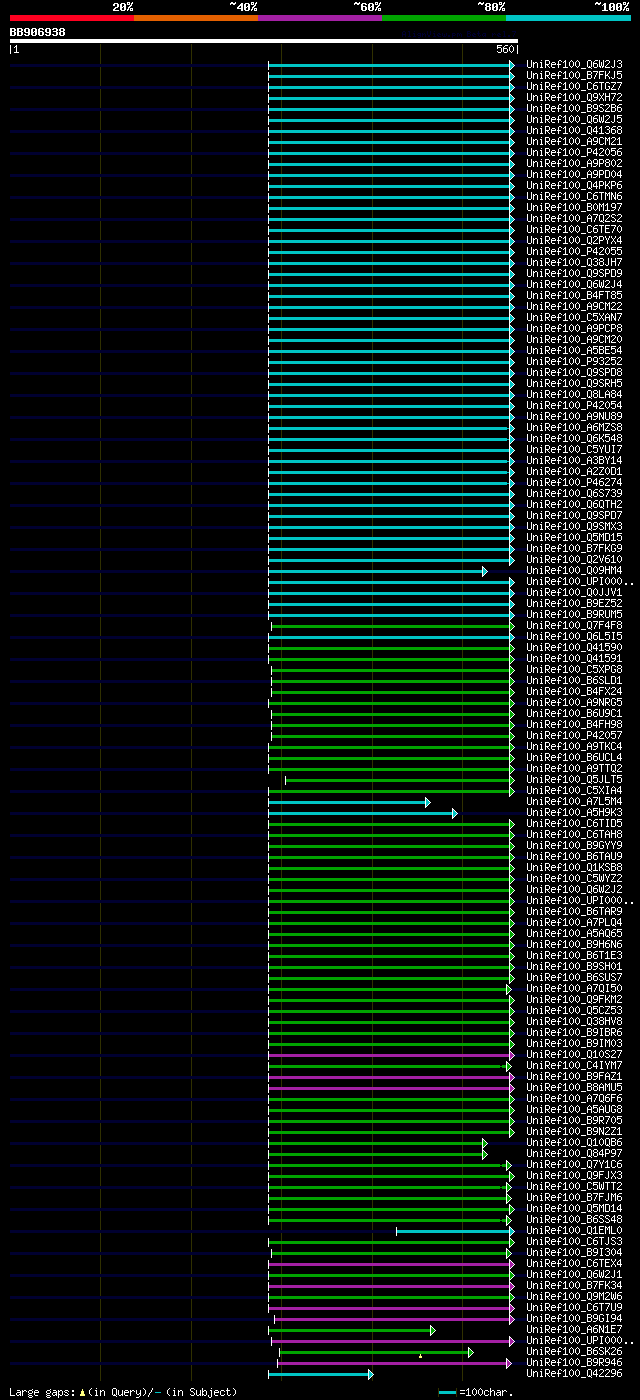Select label UniRef100_Q4PKP6
640x1400 pixels.
(574, 186)
